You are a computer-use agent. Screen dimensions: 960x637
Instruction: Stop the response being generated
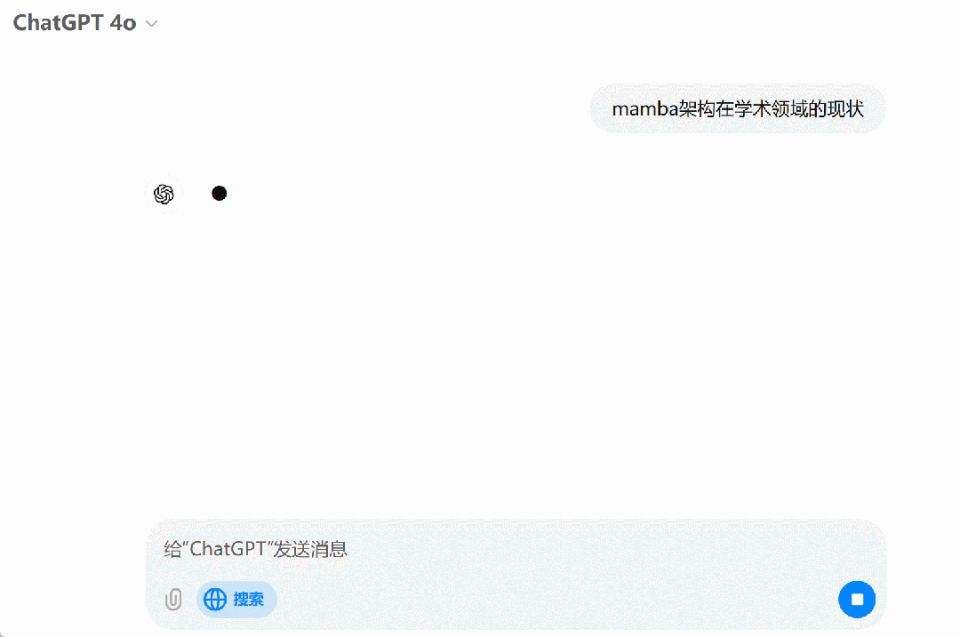click(857, 599)
